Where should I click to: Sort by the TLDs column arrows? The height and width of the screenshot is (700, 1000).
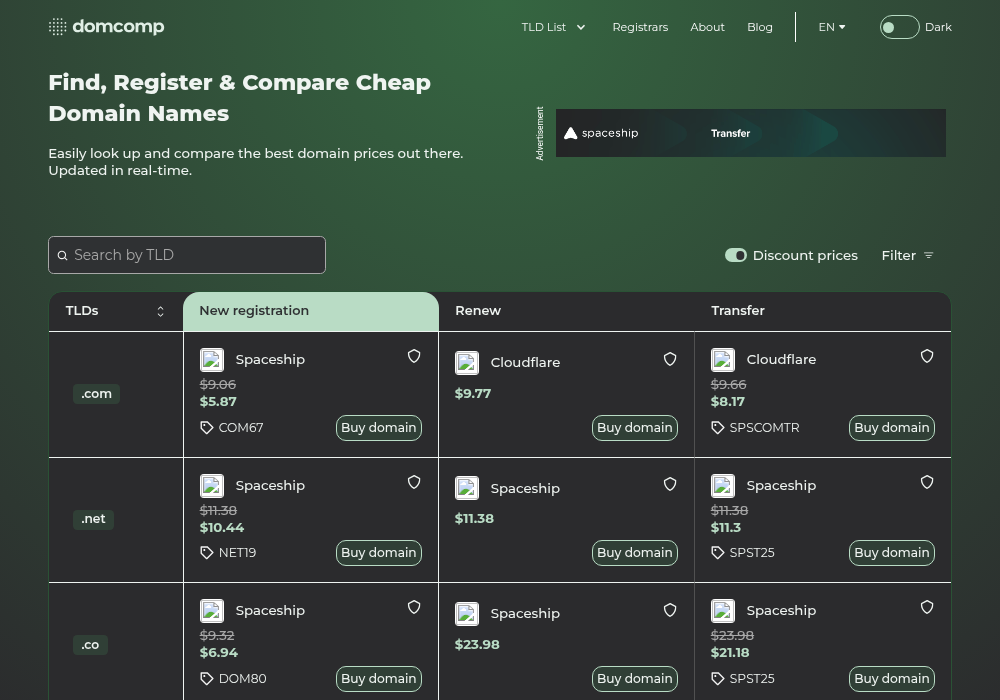[x=161, y=311]
